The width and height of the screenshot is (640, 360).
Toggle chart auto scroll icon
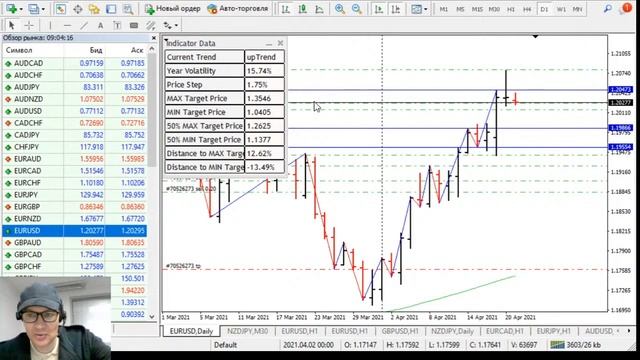click(x=379, y=9)
